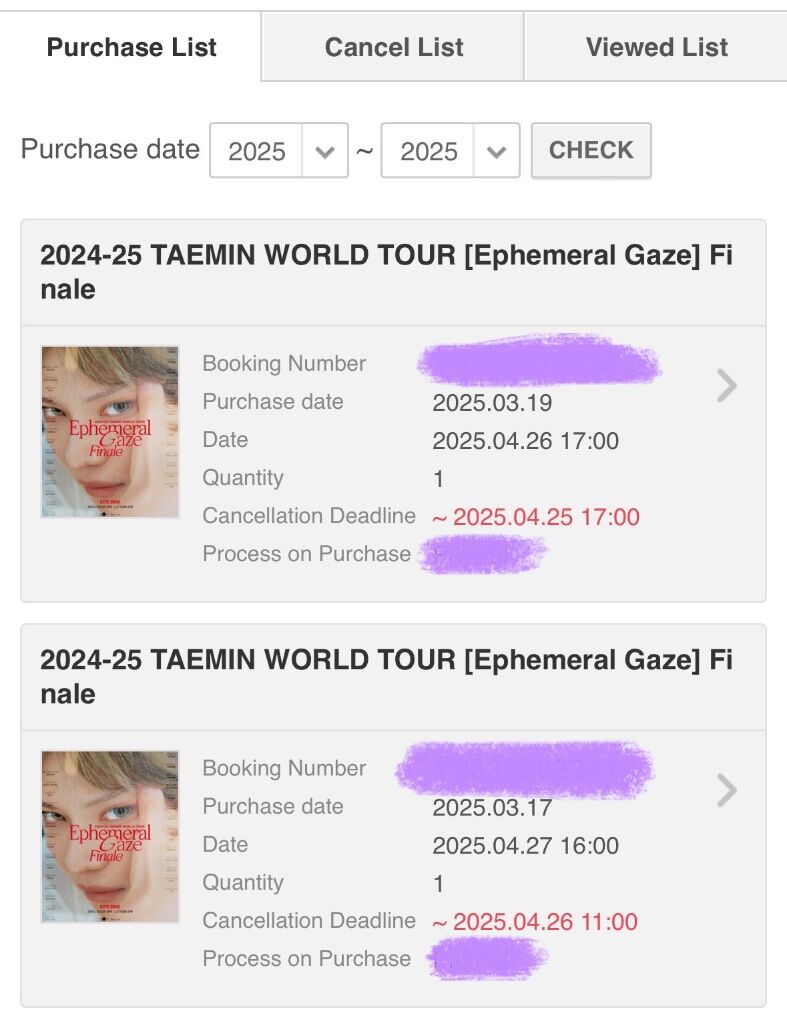
Task: Click the show date 2025.04.27 16:00
Action: [x=526, y=846]
